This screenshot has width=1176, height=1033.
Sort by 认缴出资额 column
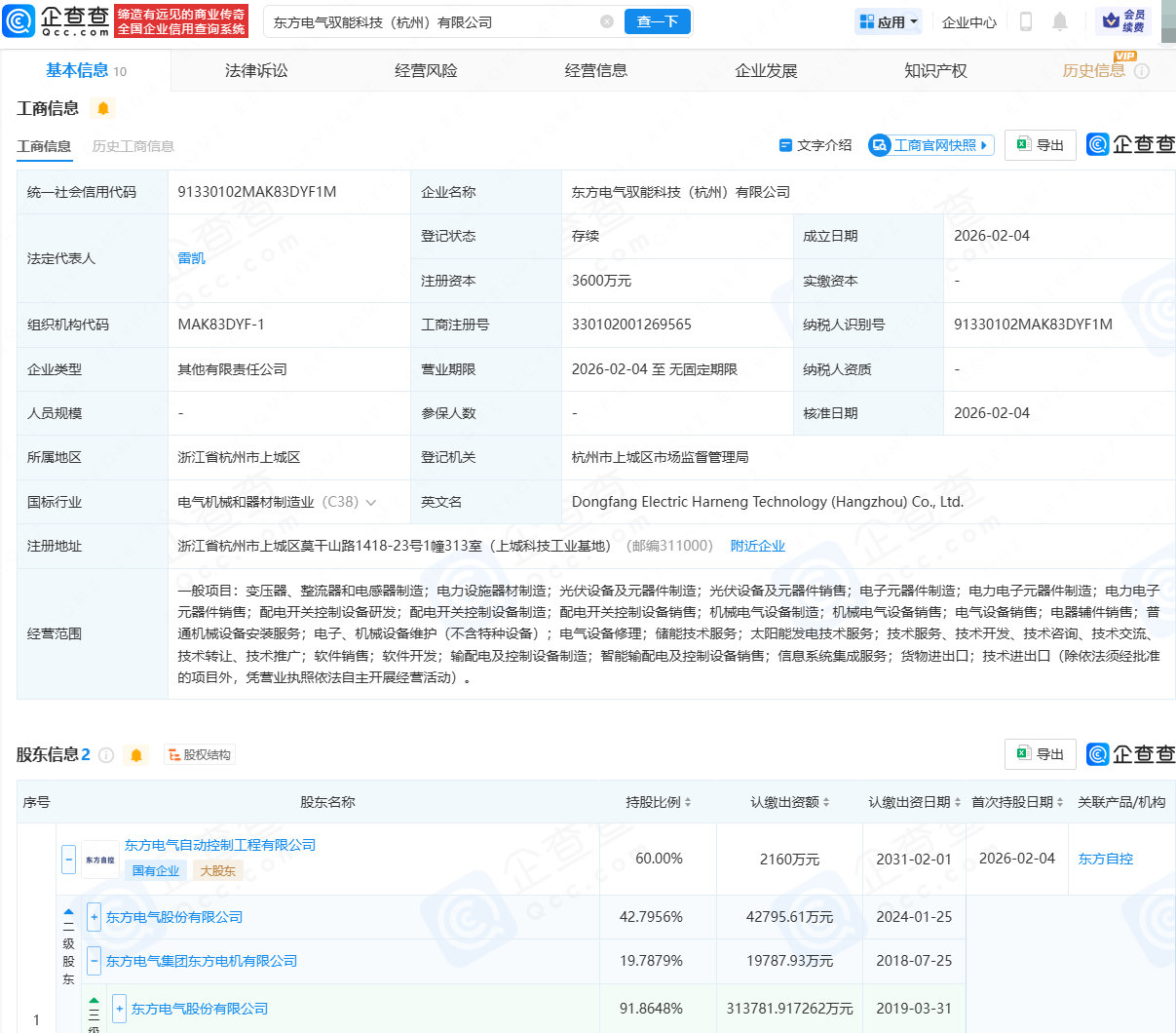click(790, 802)
